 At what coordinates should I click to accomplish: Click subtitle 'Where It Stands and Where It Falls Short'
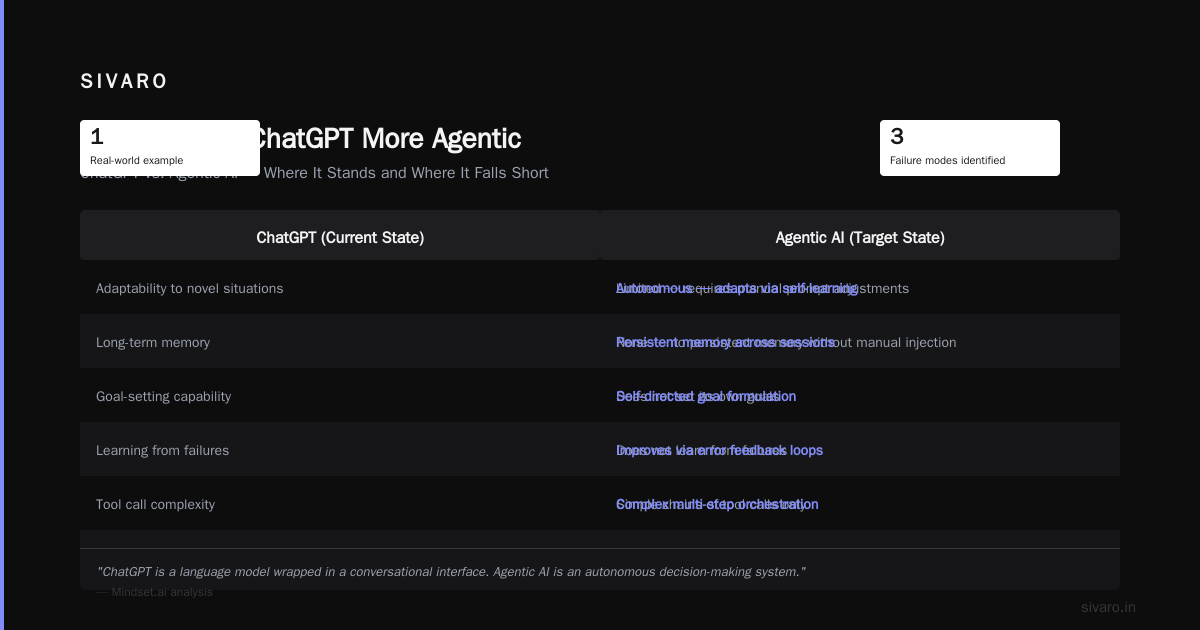tap(406, 173)
